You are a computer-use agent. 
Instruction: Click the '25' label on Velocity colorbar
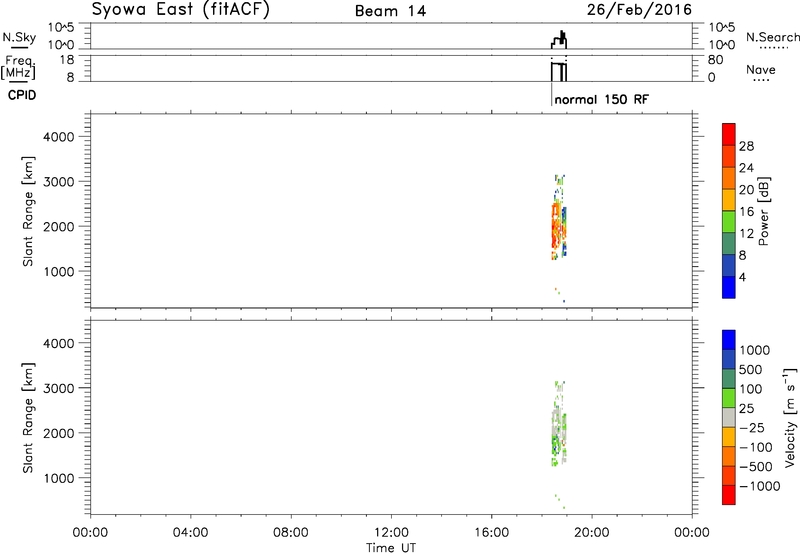click(x=746, y=409)
